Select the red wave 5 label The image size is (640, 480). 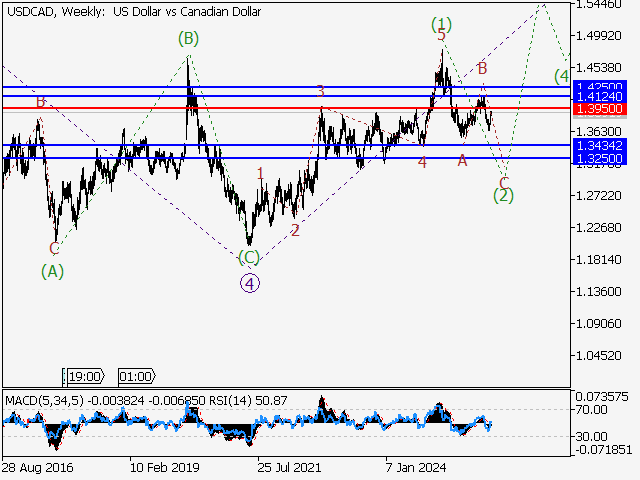point(441,36)
